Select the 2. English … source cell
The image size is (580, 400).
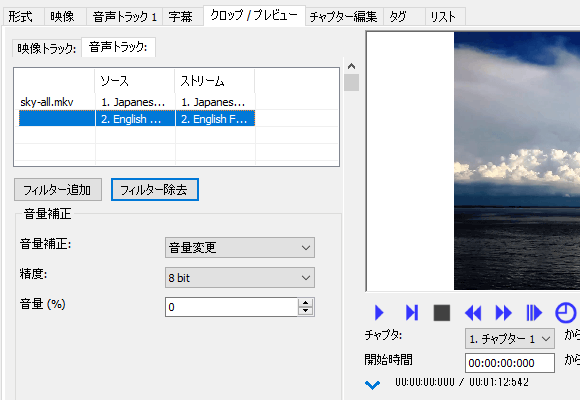click(x=135, y=119)
